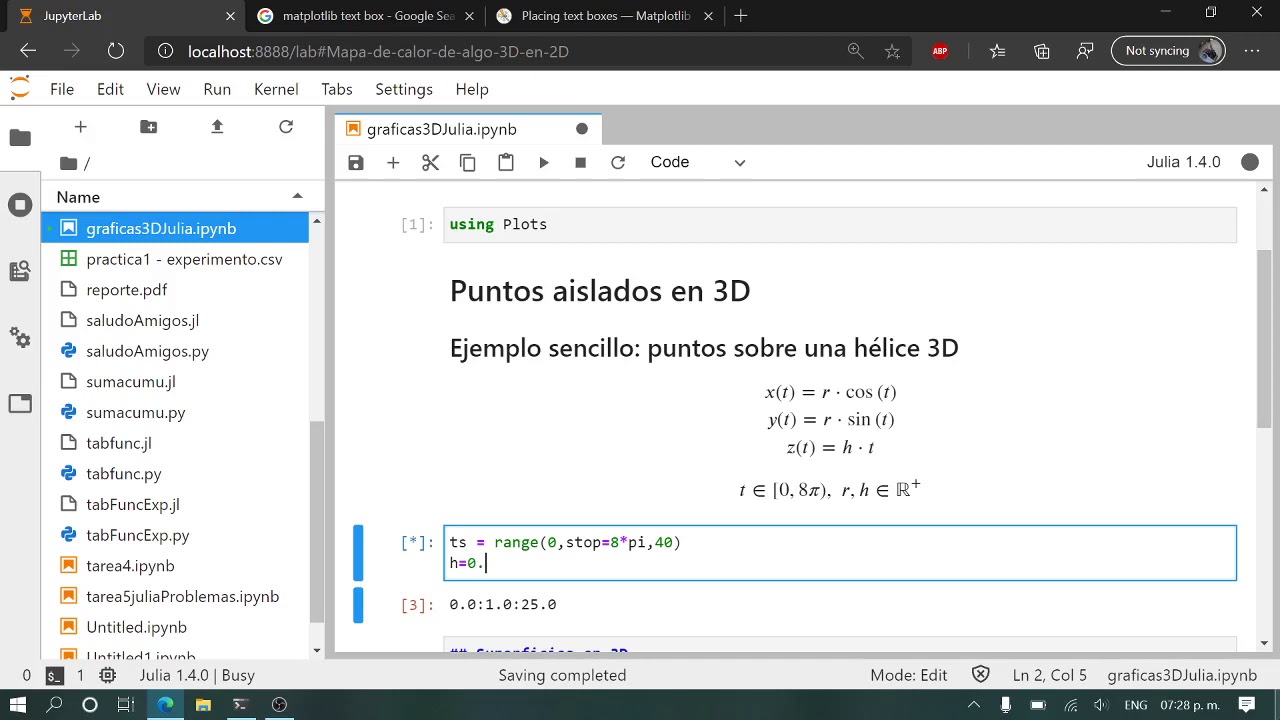Open the Open Tabs sidebar panel
This screenshot has height=720, width=1280.
point(20,404)
